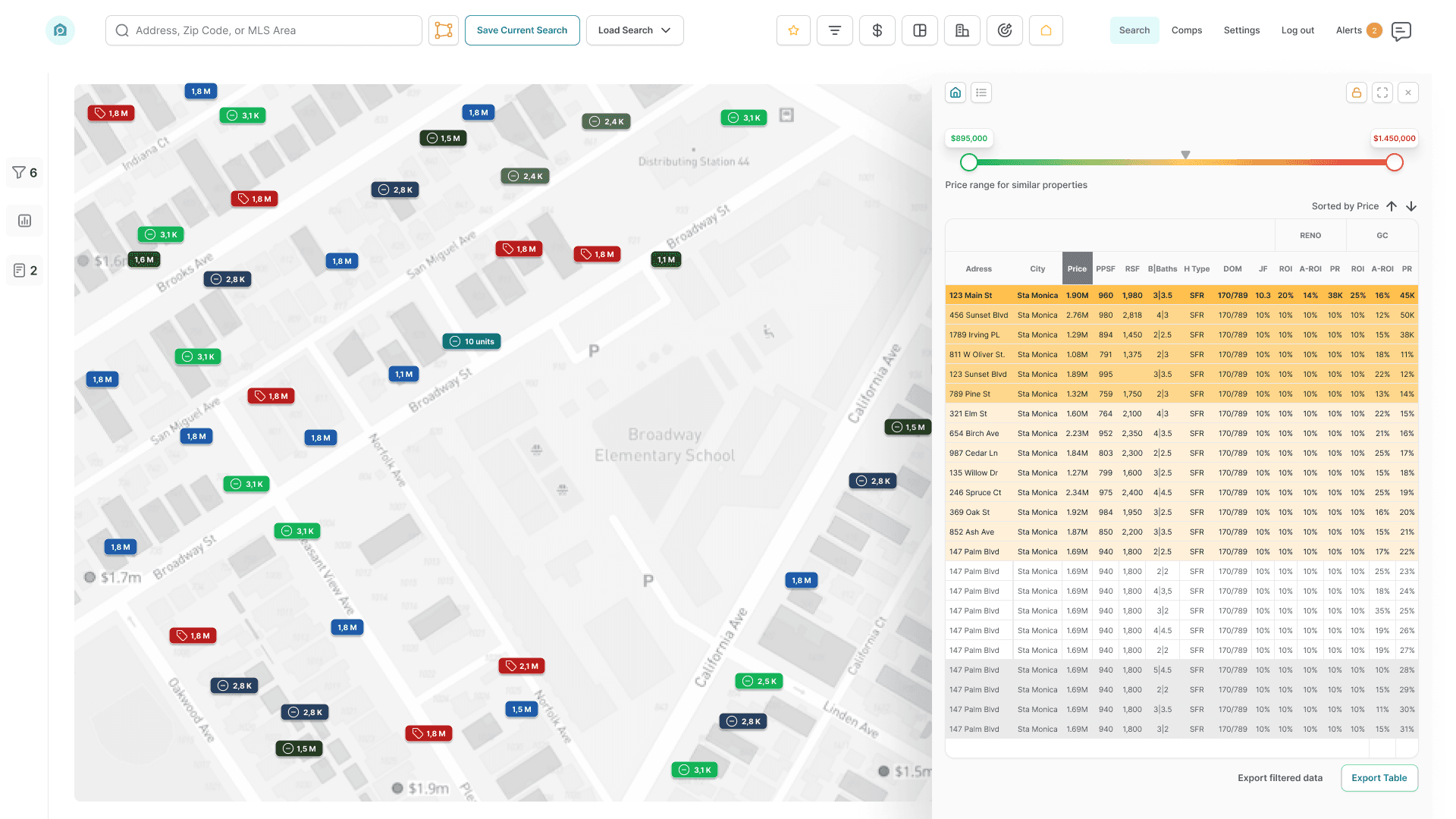Click the Price column header
This screenshot has width=1456, height=819.
pyautogui.click(x=1077, y=268)
